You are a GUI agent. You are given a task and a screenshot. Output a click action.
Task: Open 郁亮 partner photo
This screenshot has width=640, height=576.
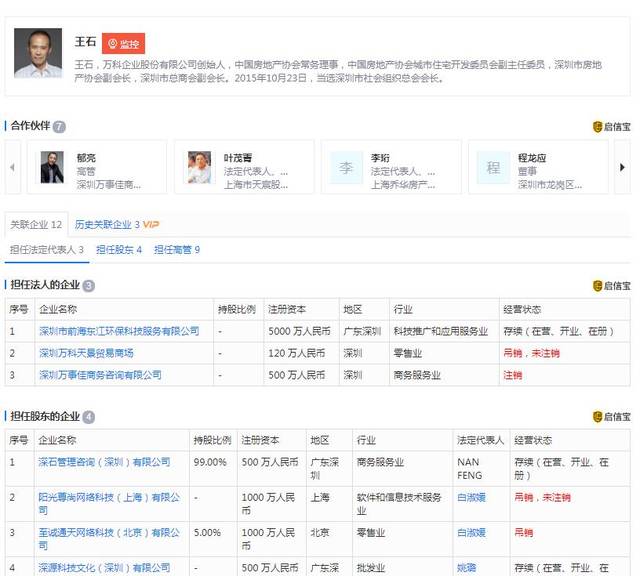click(x=52, y=167)
